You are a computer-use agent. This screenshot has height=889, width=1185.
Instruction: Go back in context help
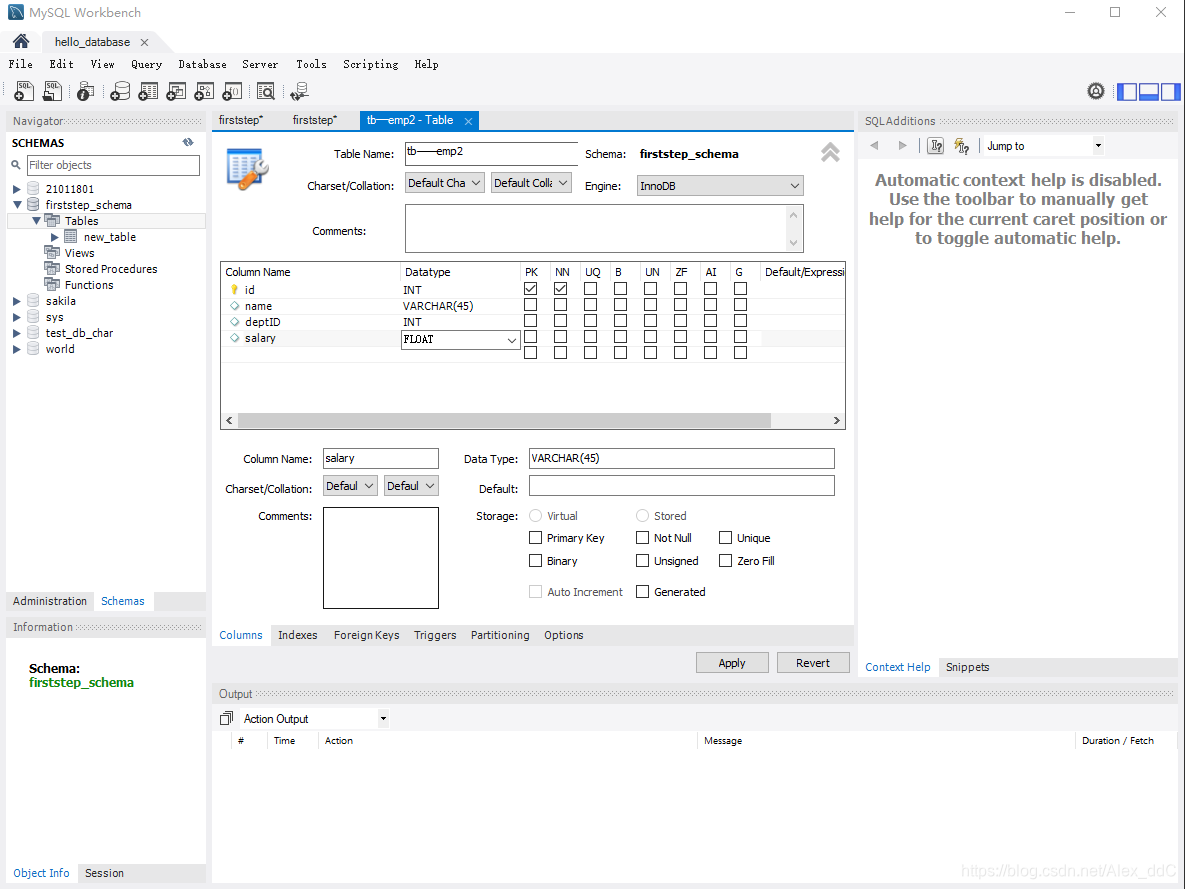(874, 145)
